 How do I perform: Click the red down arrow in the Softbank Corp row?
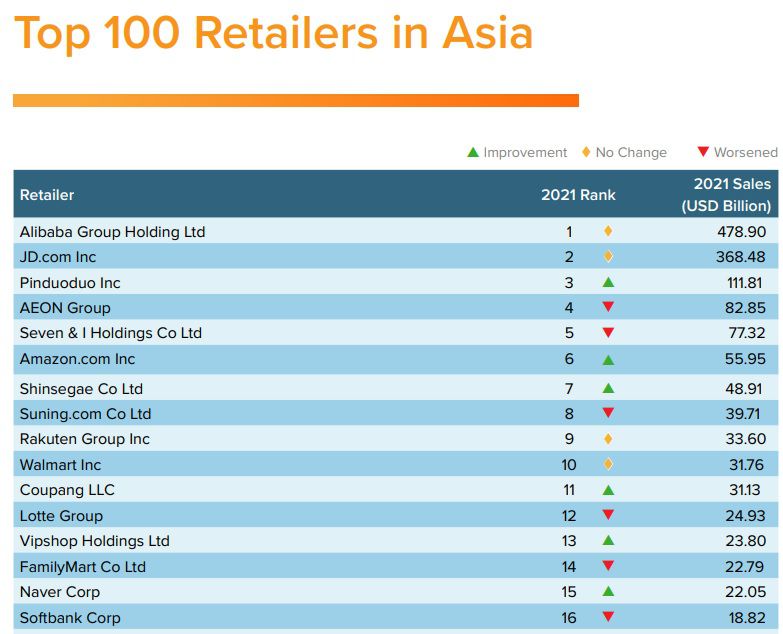click(x=608, y=617)
